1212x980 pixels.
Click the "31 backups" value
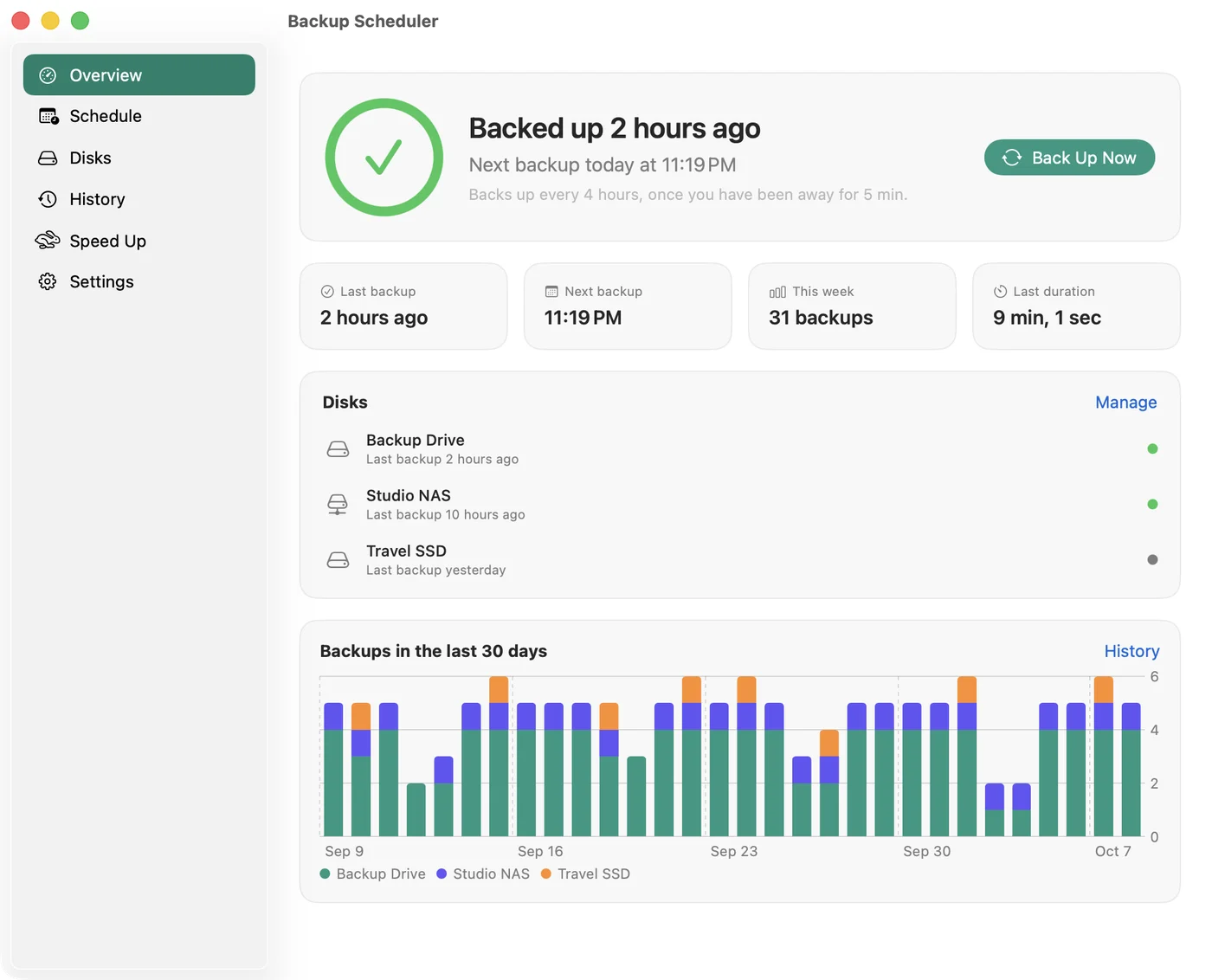click(821, 318)
